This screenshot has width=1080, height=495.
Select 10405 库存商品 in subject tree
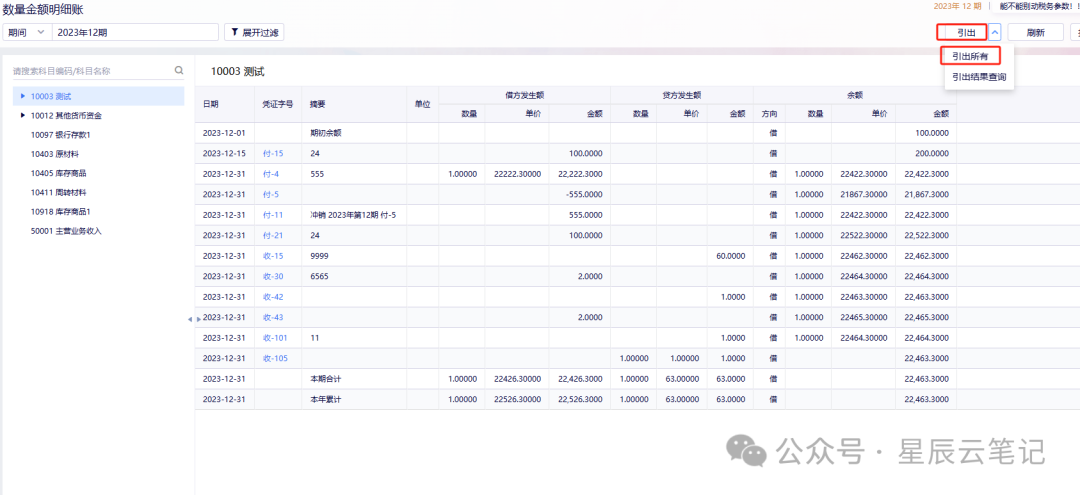coord(59,173)
